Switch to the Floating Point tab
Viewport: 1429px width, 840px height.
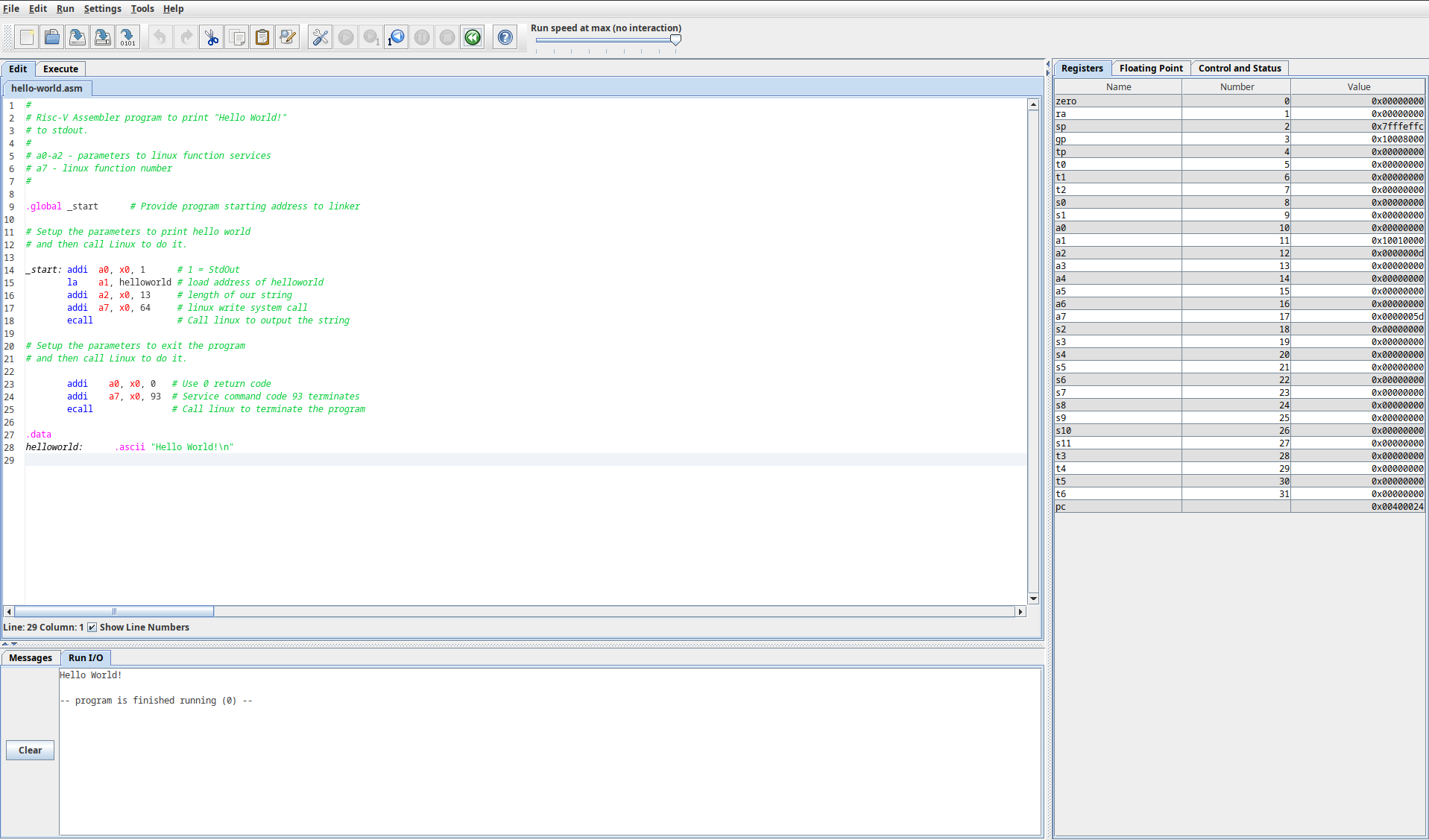(1151, 68)
